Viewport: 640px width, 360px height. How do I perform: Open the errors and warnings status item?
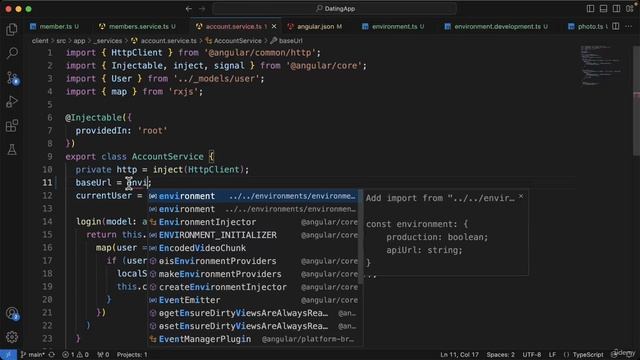pyautogui.click(x=75, y=355)
